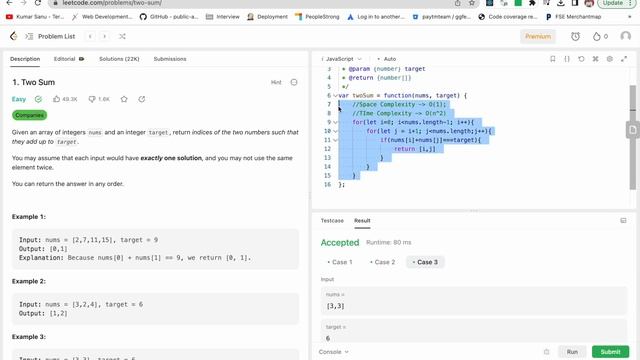The width and height of the screenshot is (640, 360).
Task: Click the target input value 6
Action: (328, 338)
